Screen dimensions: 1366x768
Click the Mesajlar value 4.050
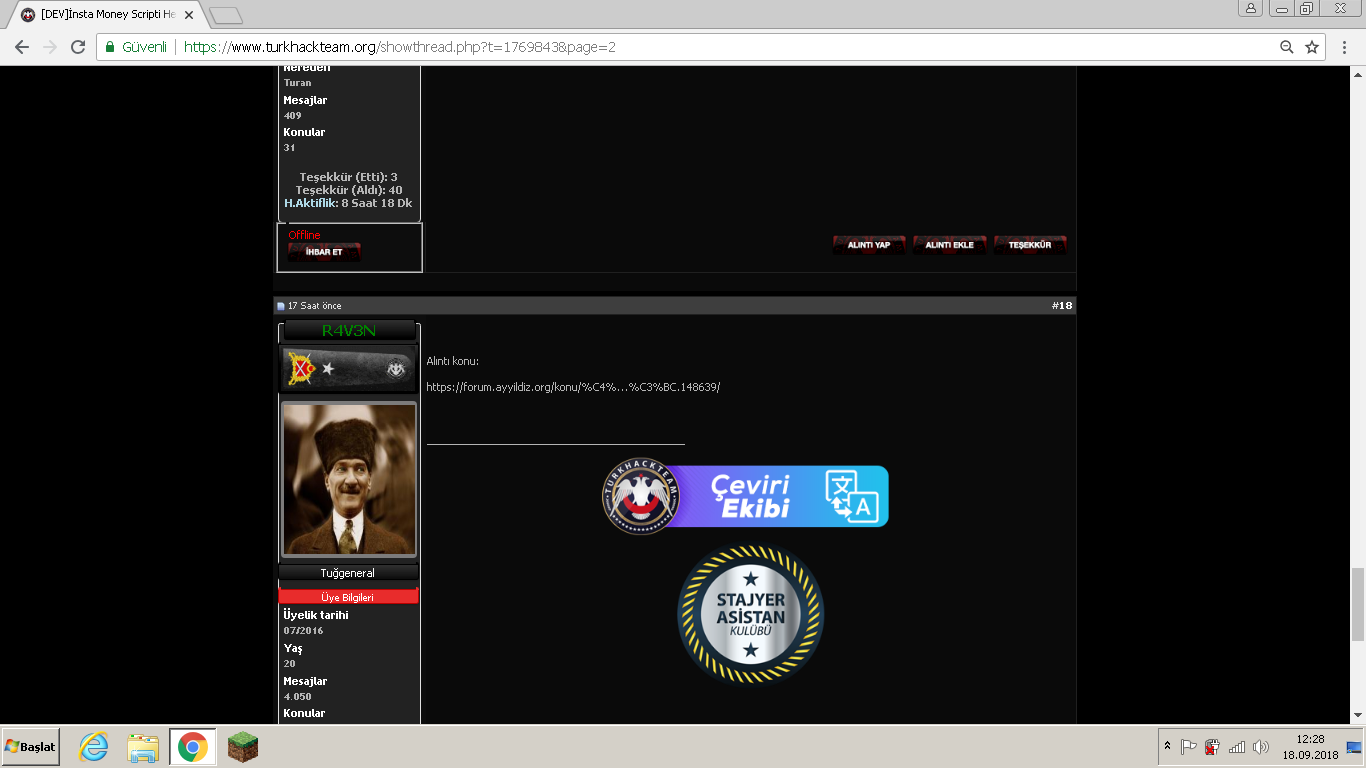tap(297, 697)
